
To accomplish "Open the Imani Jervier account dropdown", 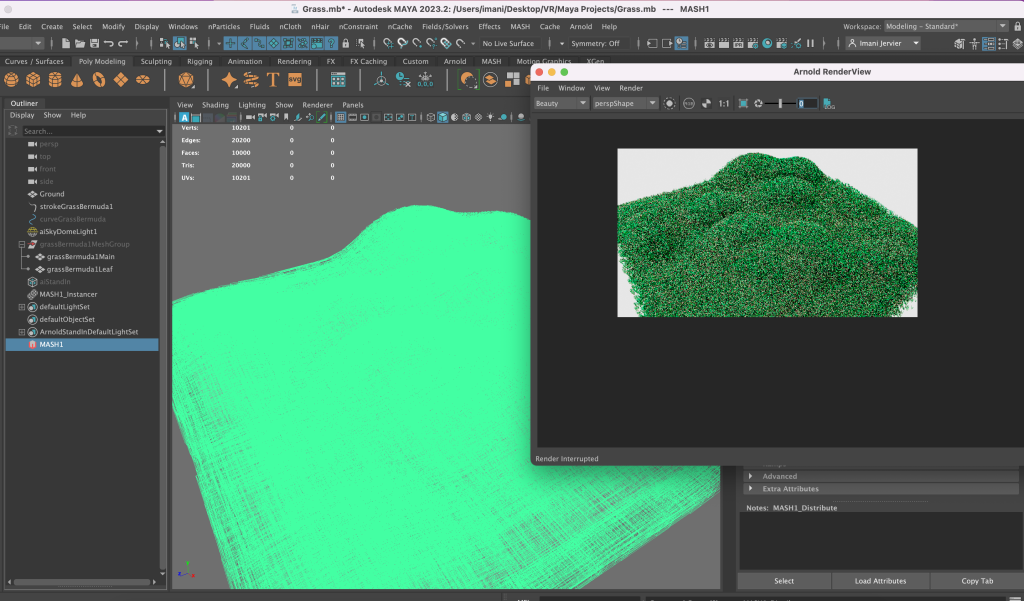I will coord(884,43).
